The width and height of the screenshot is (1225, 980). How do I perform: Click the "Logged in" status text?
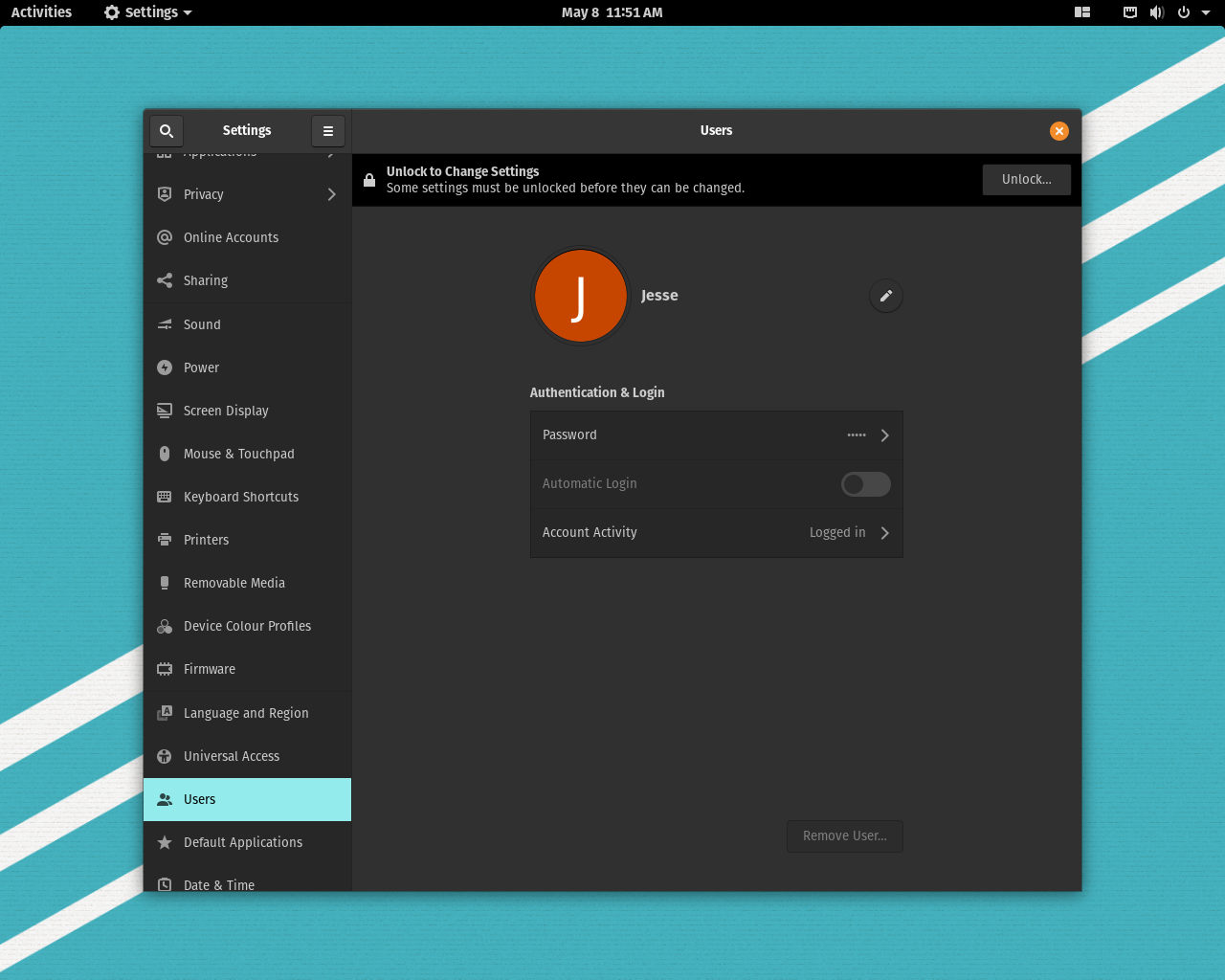tap(837, 533)
